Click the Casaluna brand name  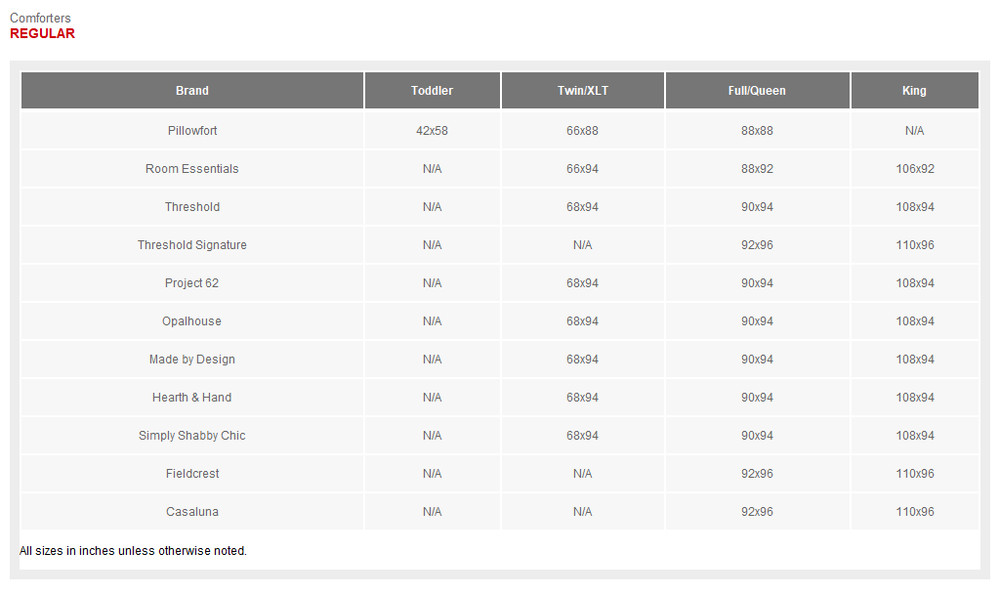192,511
